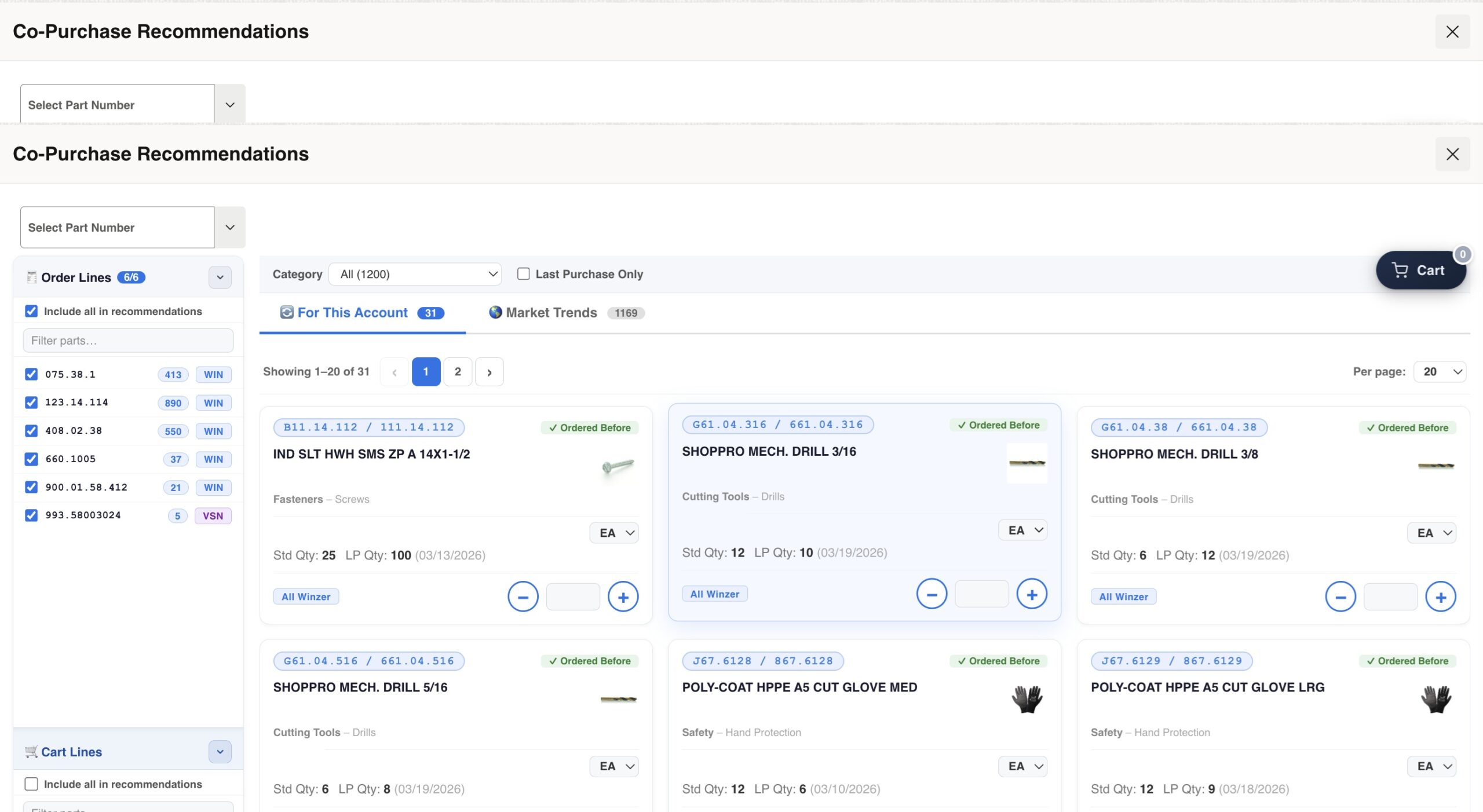Click part number J67.6129 / 867.6129
Image resolution: width=1483 pixels, height=812 pixels.
[x=1172, y=661]
